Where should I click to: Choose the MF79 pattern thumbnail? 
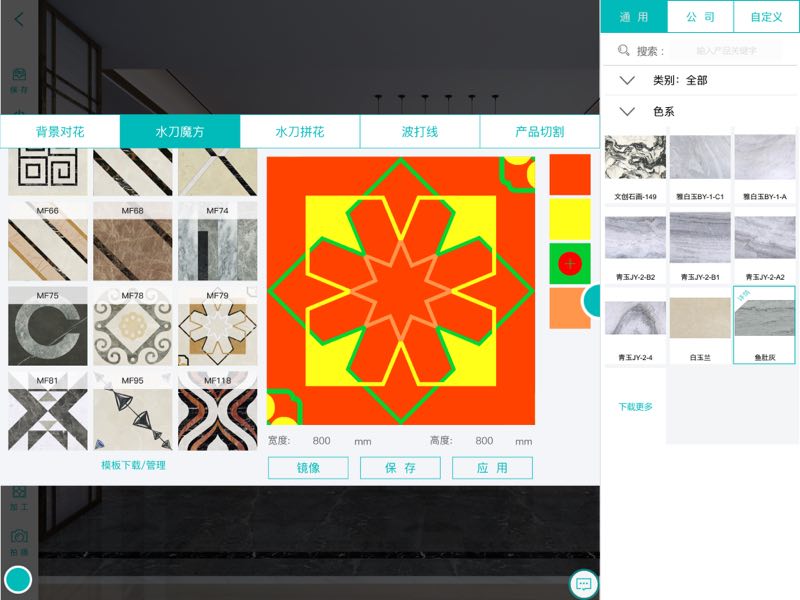click(x=217, y=326)
